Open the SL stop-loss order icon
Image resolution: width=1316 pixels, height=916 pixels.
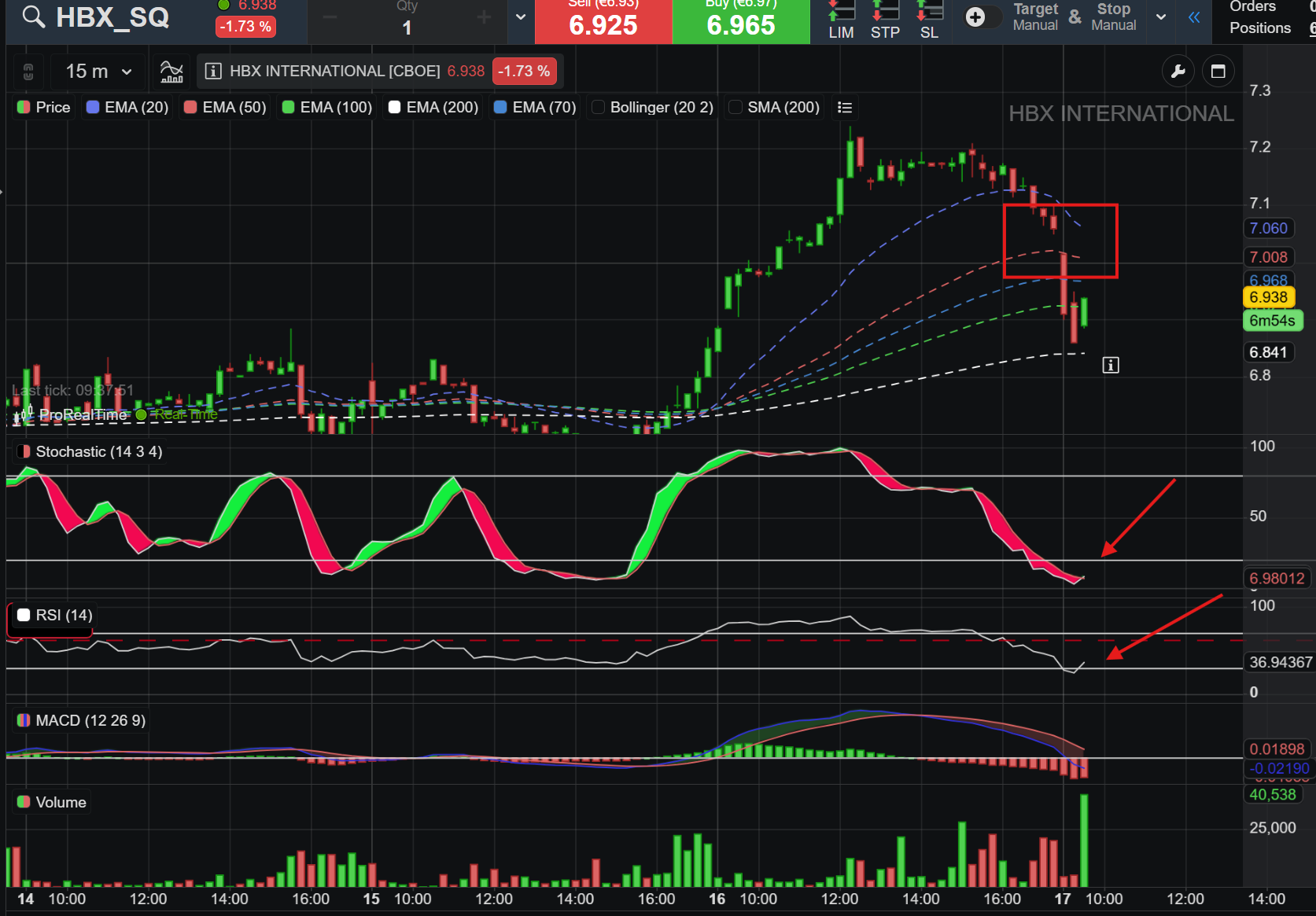coord(929,20)
